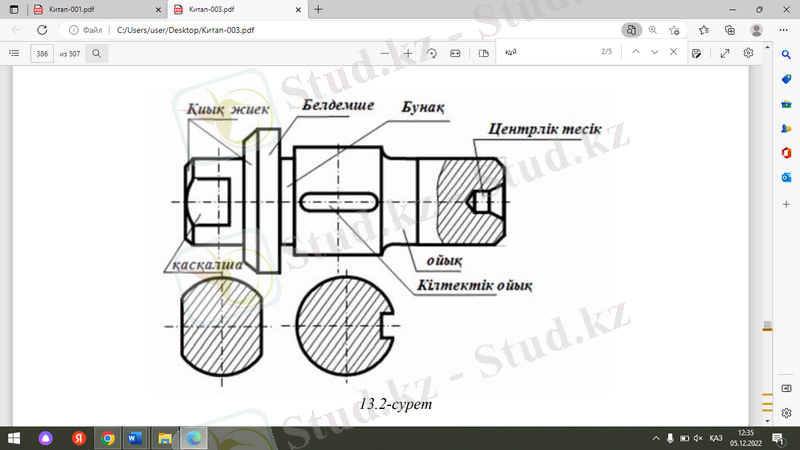Open a new browser tab

[x=318, y=9]
